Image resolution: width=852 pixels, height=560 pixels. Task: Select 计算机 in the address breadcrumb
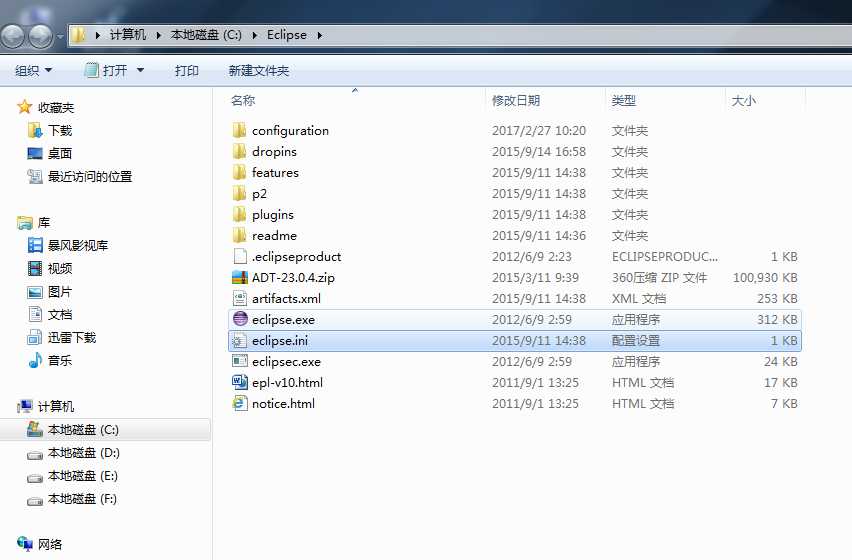pyautogui.click(x=128, y=35)
